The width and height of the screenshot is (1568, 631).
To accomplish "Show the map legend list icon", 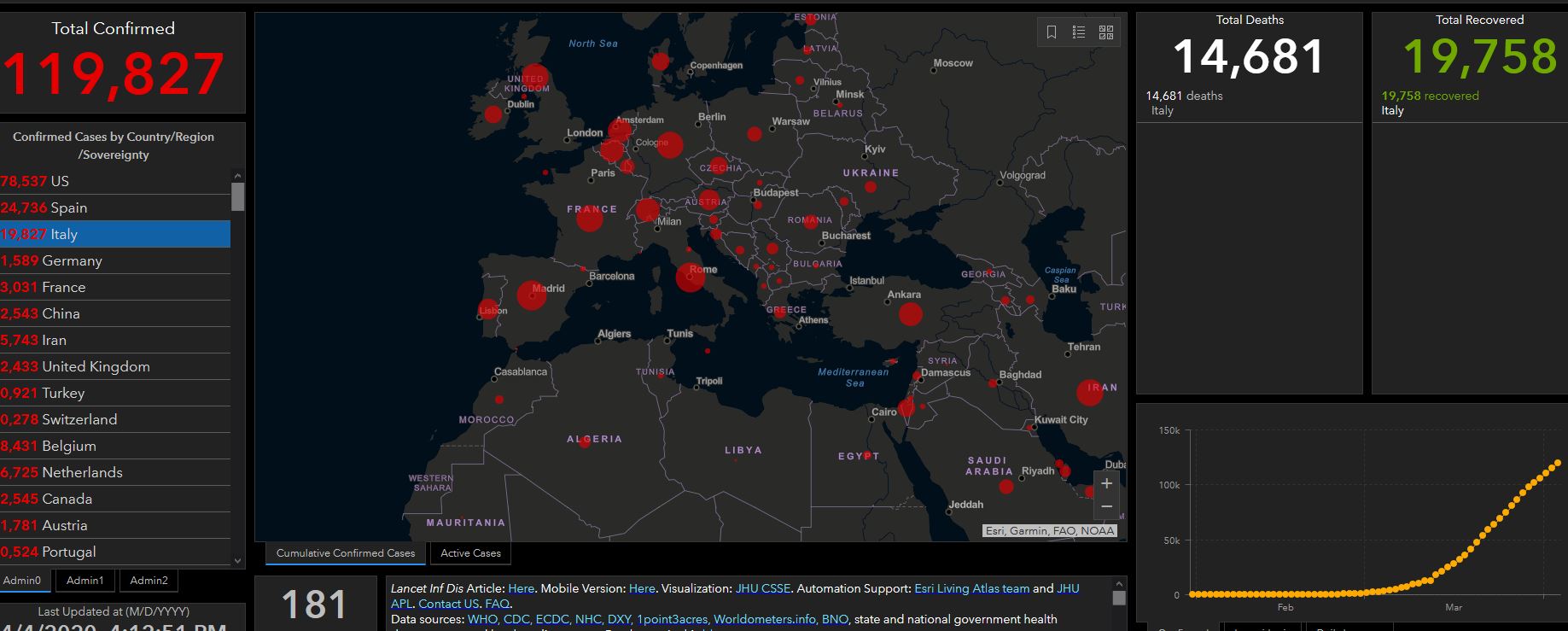I will [1079, 32].
